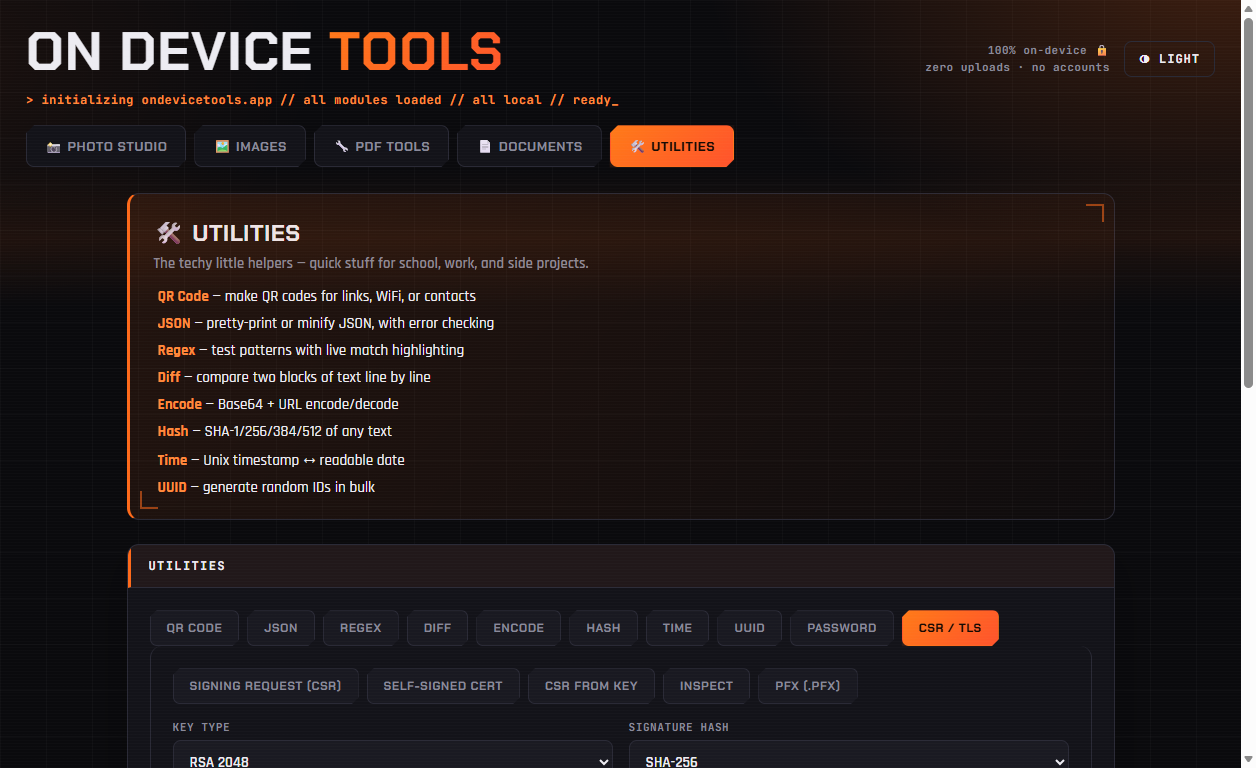The image size is (1256, 768).
Task: Click the 'JSON' highlighted label in list
Action: pos(174,323)
